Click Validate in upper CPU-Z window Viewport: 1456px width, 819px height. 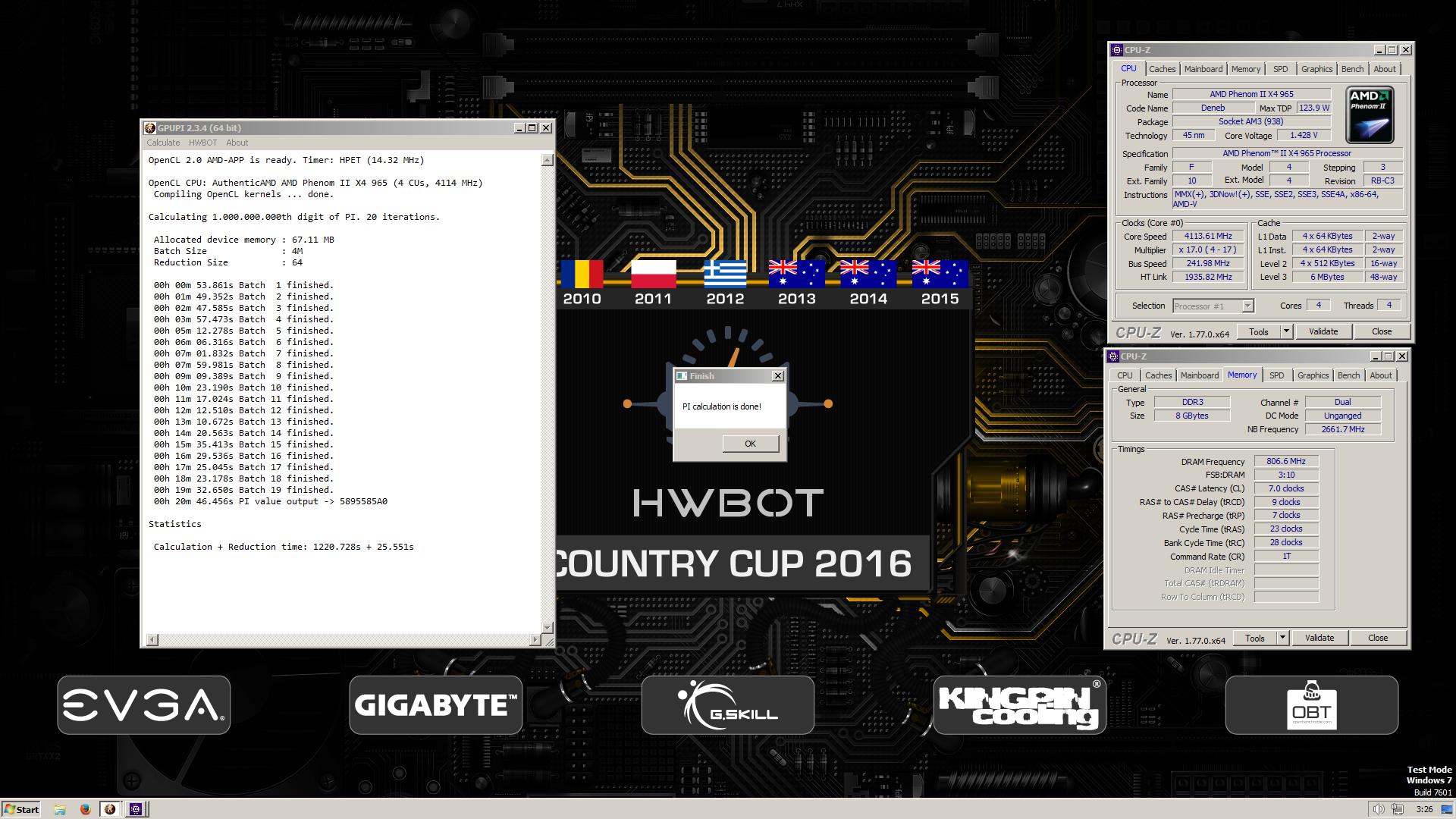[x=1323, y=331]
